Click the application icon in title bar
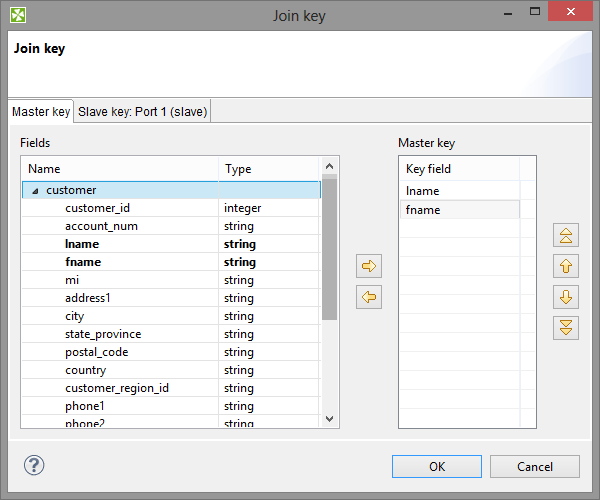The image size is (600, 500). click(x=18, y=15)
